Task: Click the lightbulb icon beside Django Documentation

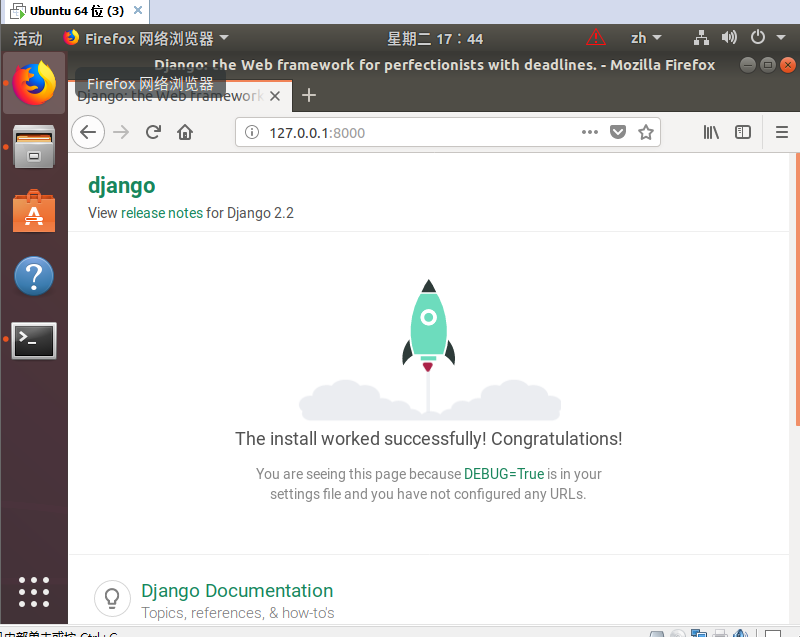Action: [x=112, y=598]
